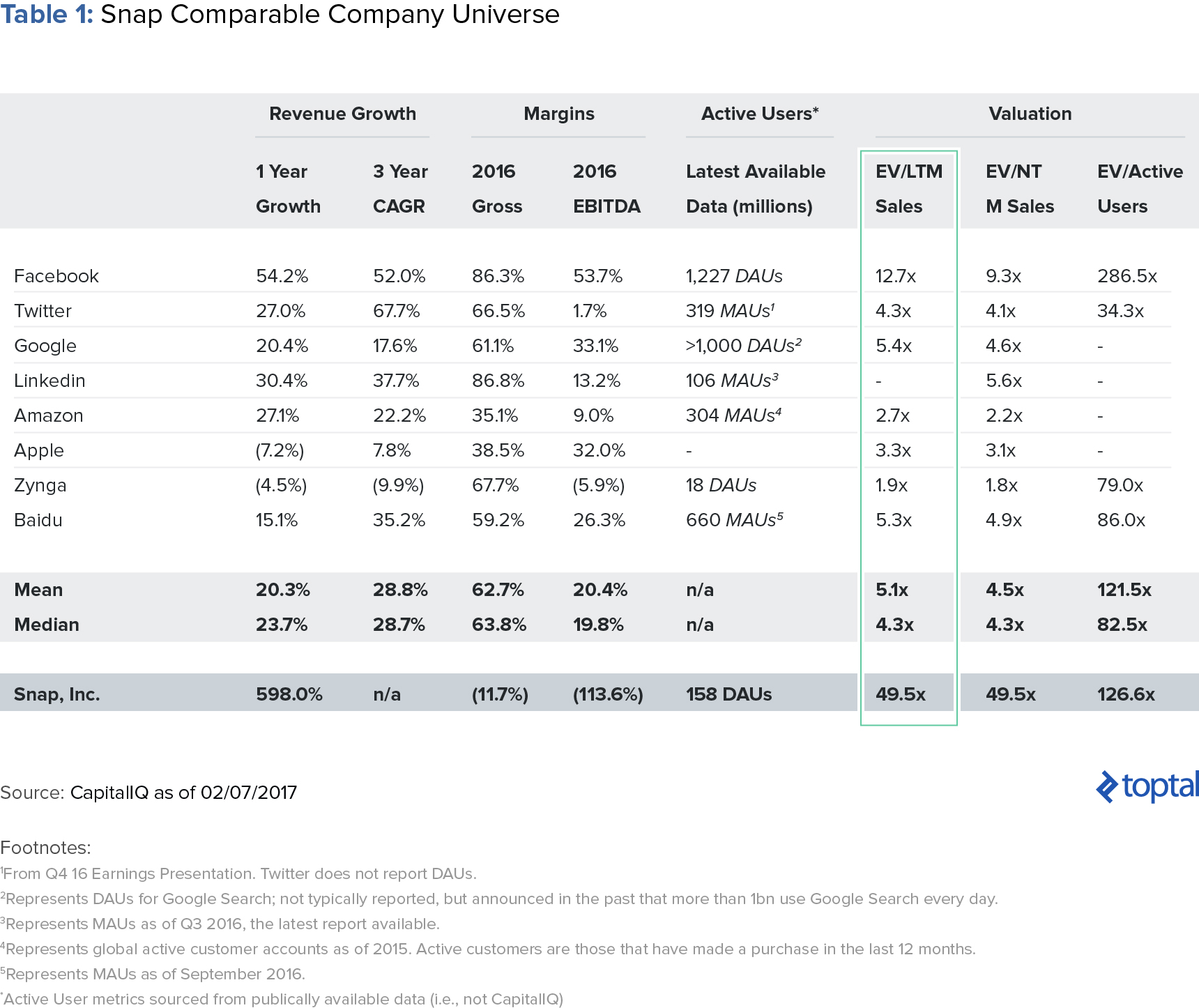Select Baidu's 660 MAUs cell

click(x=735, y=520)
